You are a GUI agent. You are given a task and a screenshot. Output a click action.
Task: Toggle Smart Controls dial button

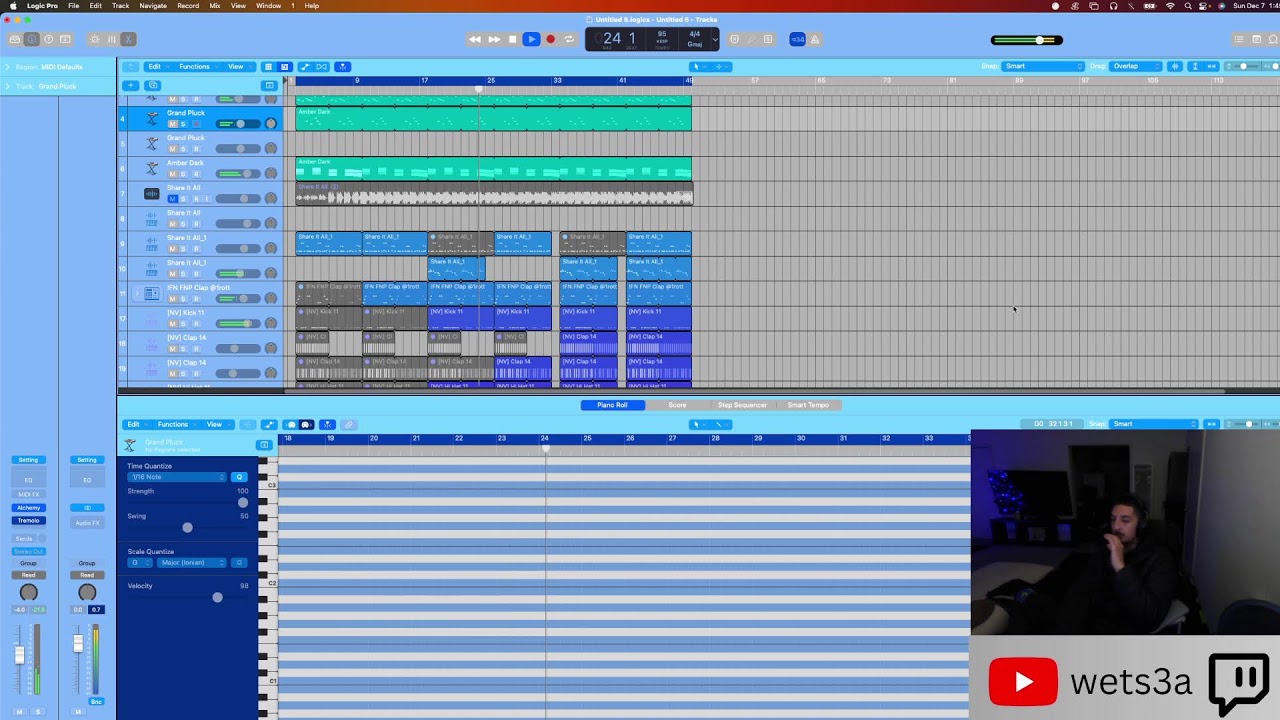point(94,40)
